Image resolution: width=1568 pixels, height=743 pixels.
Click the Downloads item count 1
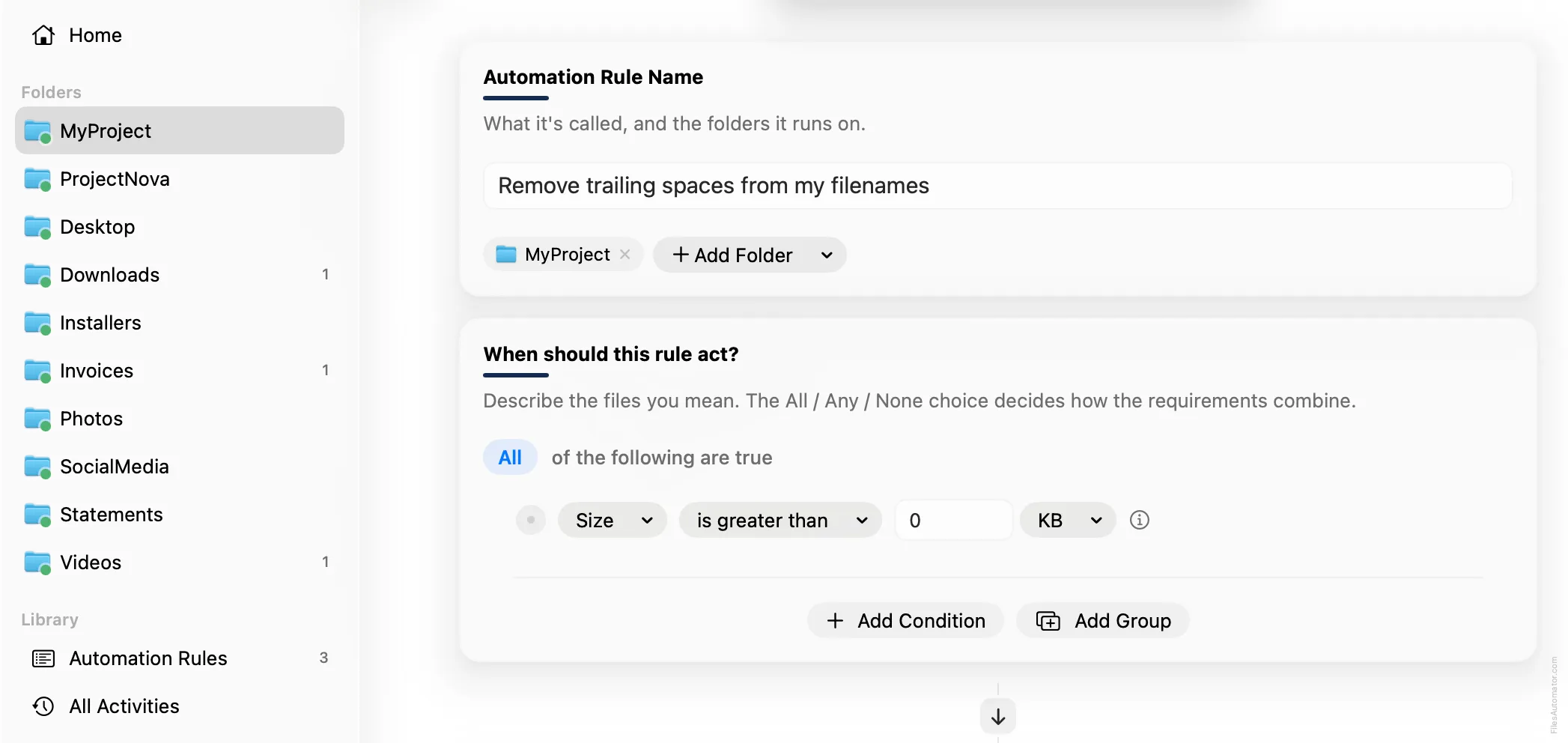coord(325,275)
